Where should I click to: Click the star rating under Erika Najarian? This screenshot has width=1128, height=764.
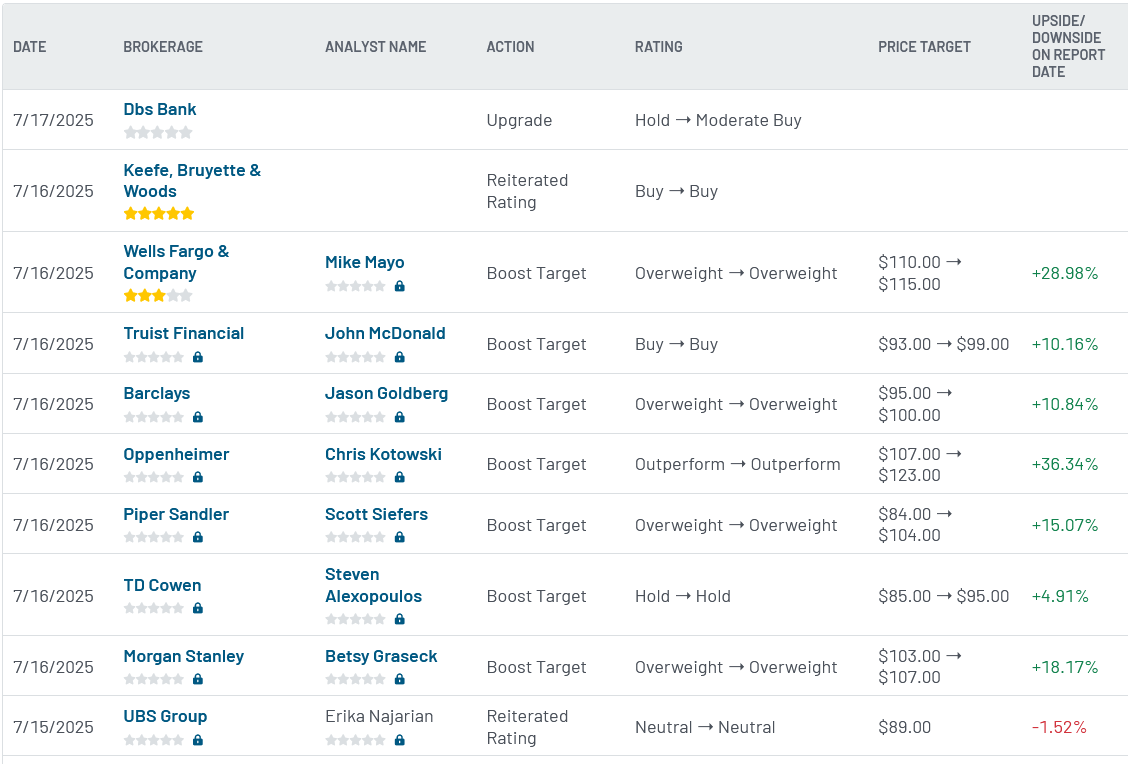pos(355,740)
